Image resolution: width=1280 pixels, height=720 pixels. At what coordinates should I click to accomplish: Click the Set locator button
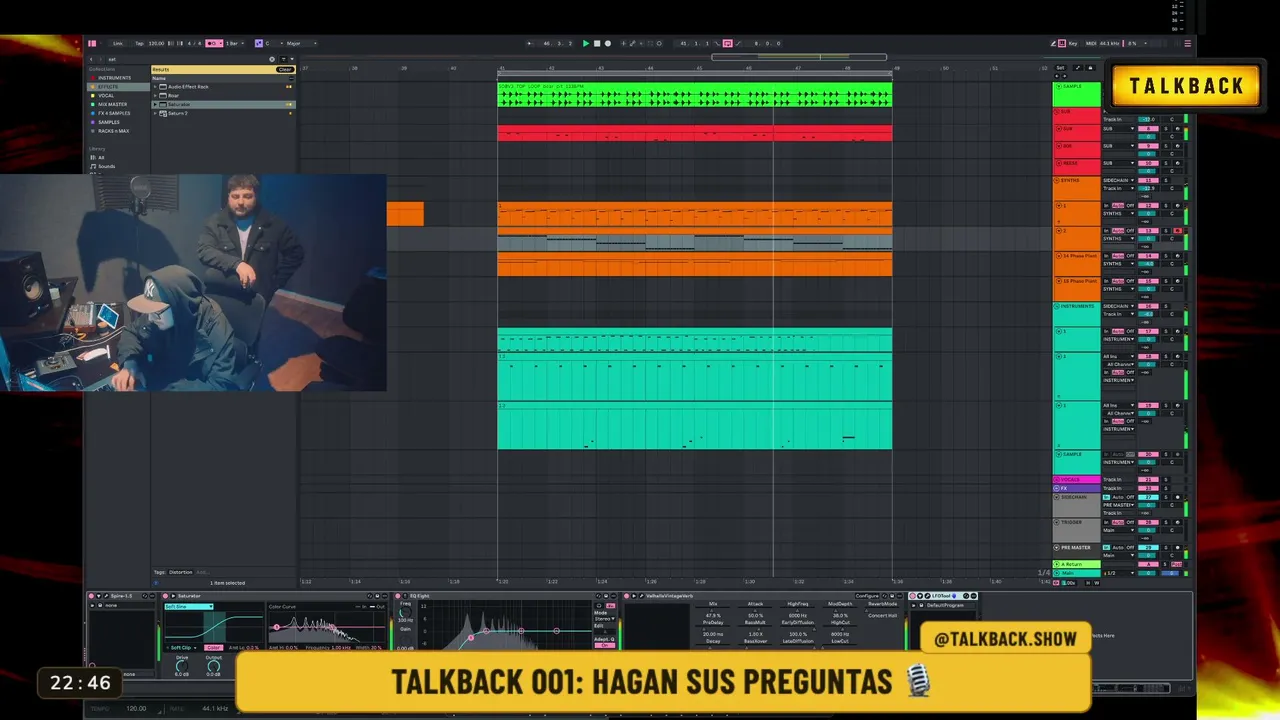point(1062,68)
